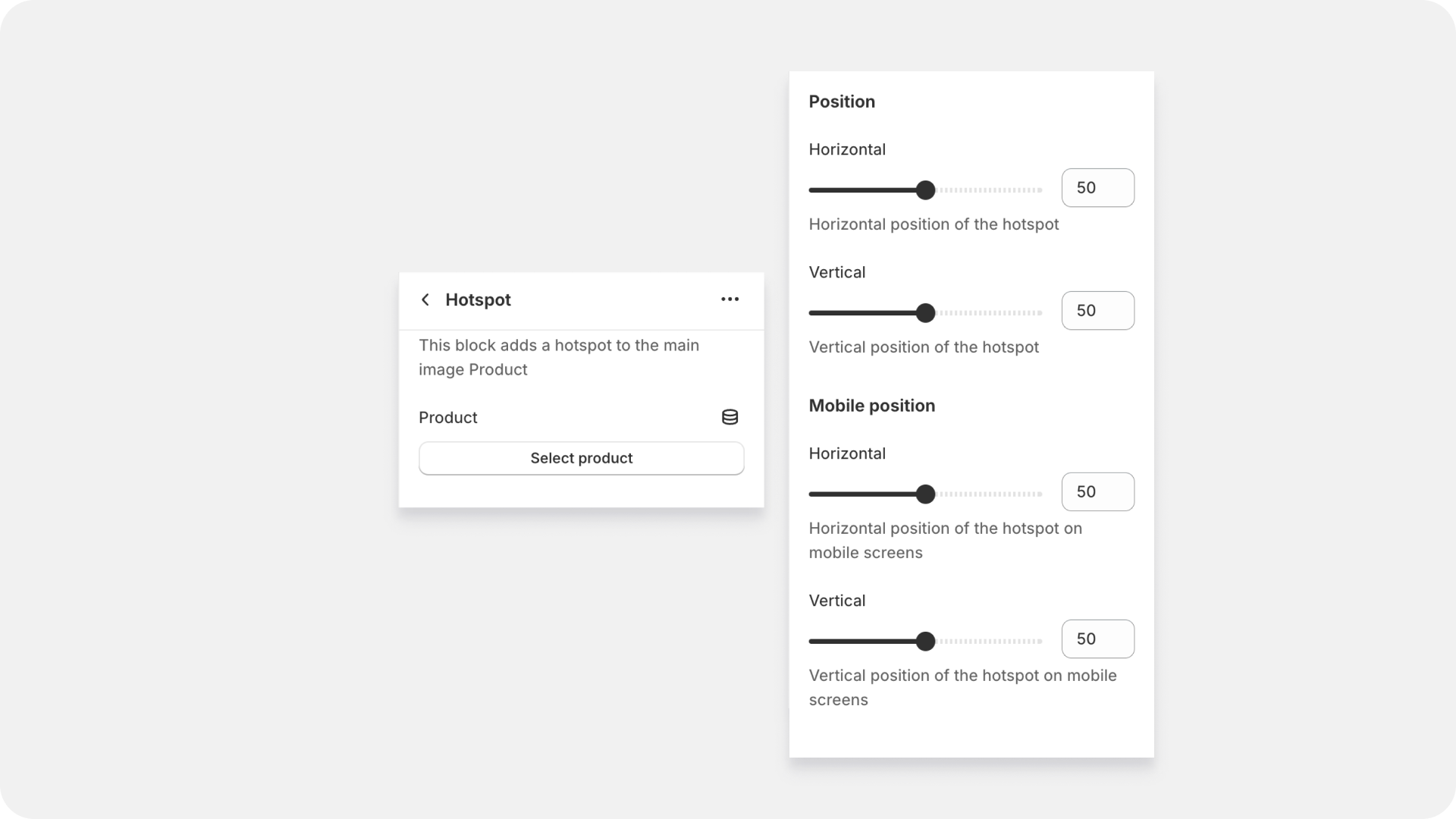Click the Select product button
This screenshot has width=1456, height=819.
click(582, 458)
